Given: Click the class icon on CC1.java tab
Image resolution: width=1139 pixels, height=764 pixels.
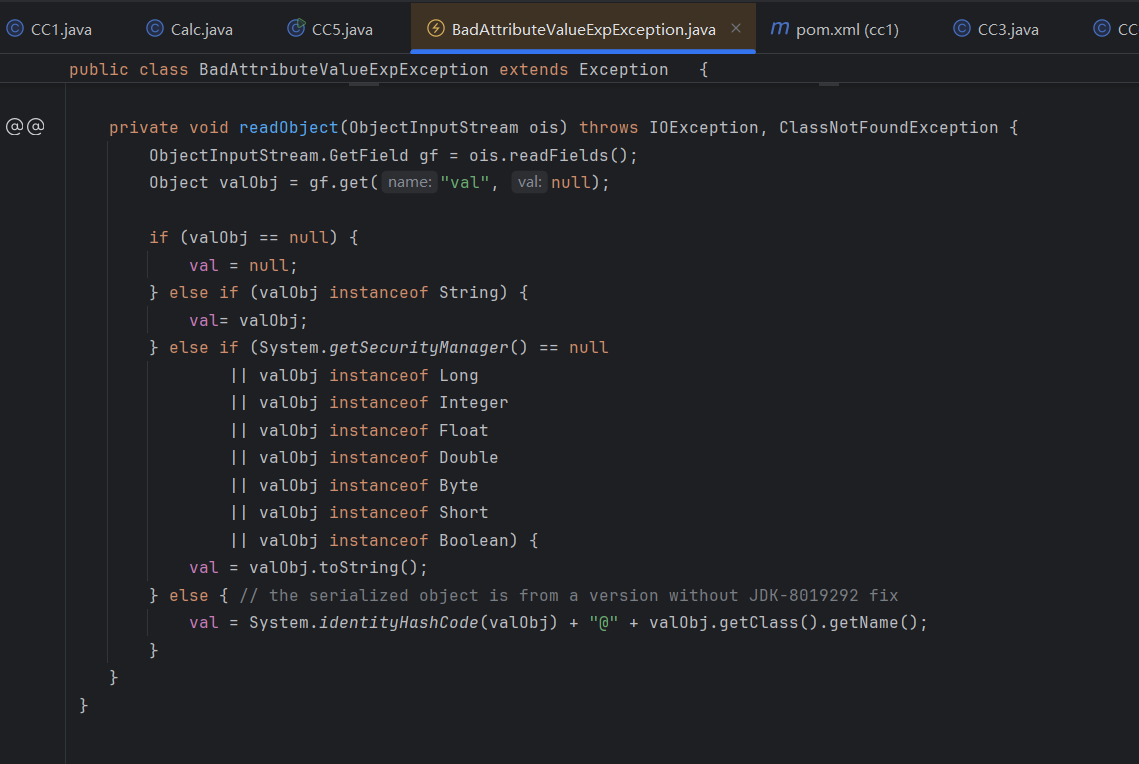Looking at the screenshot, I should (15, 29).
